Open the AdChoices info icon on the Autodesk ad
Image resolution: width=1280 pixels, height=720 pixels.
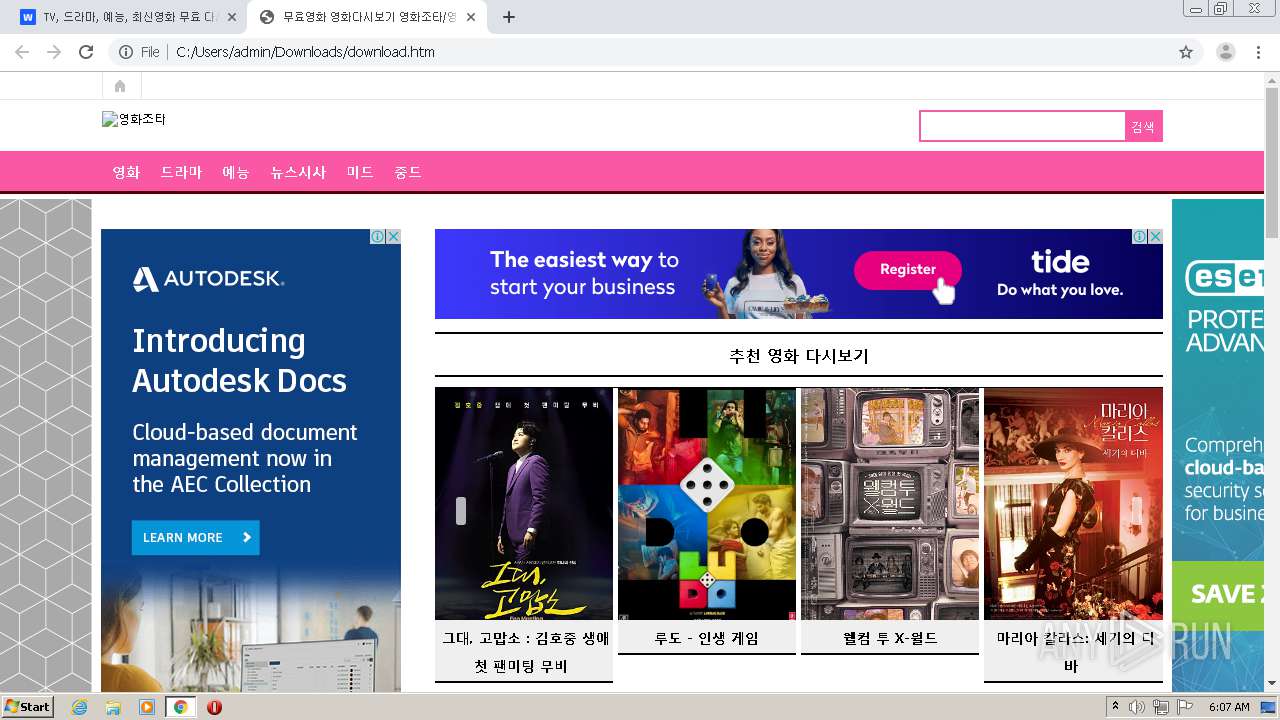[377, 237]
